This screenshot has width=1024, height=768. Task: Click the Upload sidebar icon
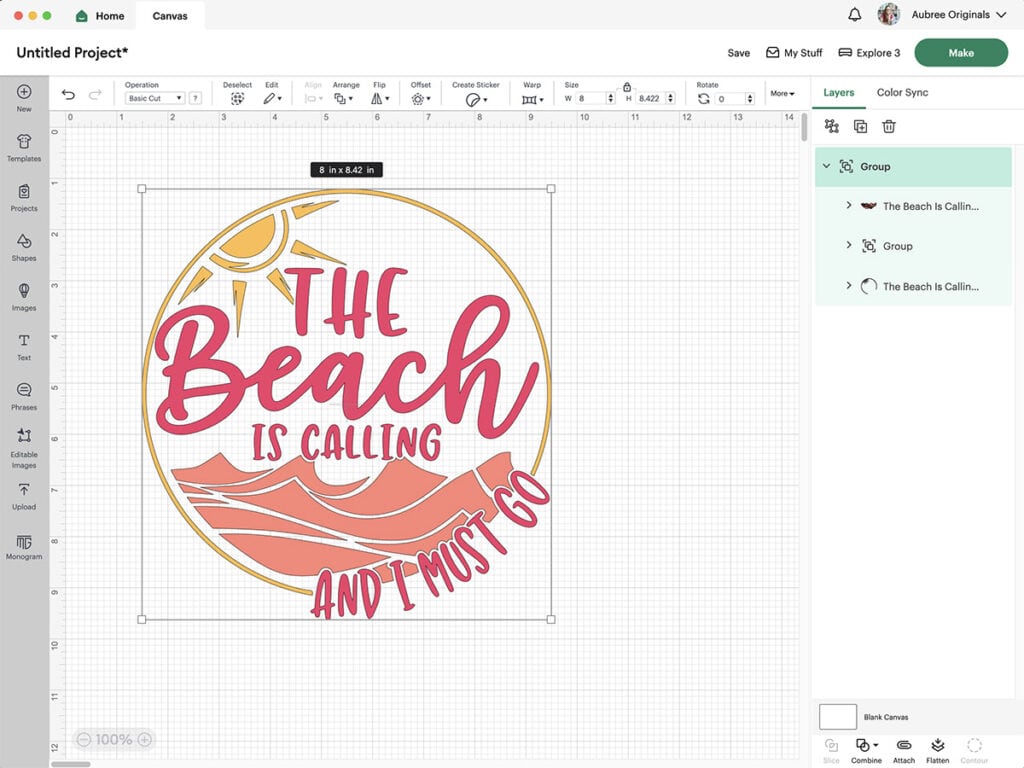point(24,497)
